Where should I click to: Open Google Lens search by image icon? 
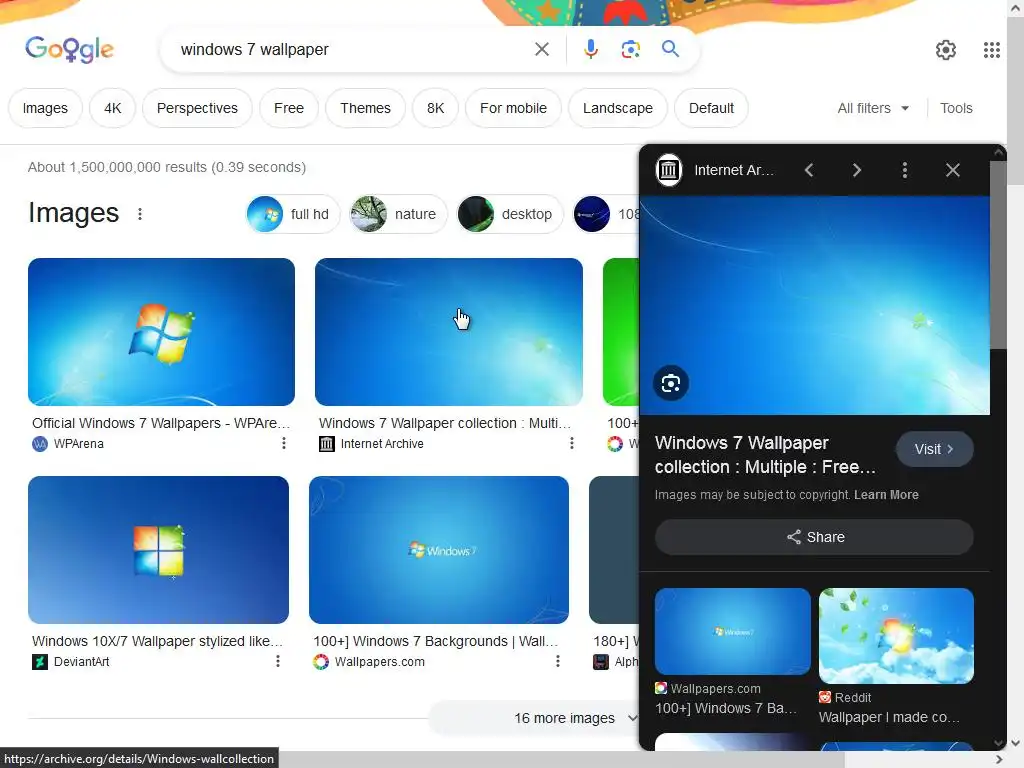(630, 49)
